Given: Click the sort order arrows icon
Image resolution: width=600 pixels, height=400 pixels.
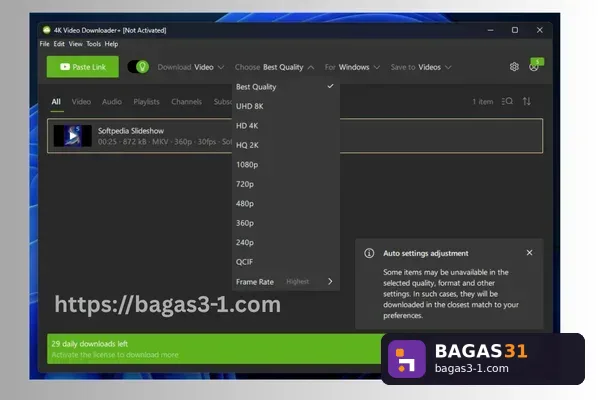Looking at the screenshot, I should [527, 101].
